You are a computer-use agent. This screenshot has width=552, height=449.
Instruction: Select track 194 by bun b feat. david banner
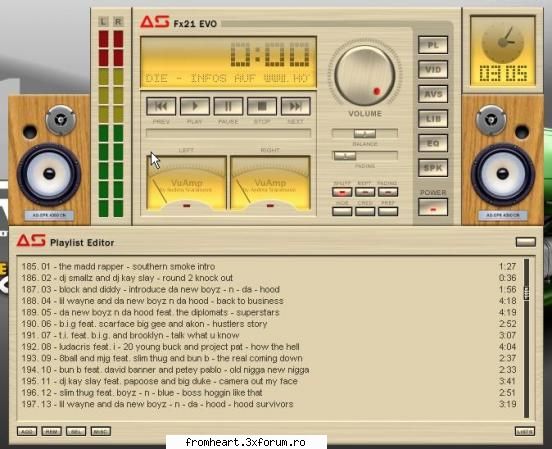point(269,370)
